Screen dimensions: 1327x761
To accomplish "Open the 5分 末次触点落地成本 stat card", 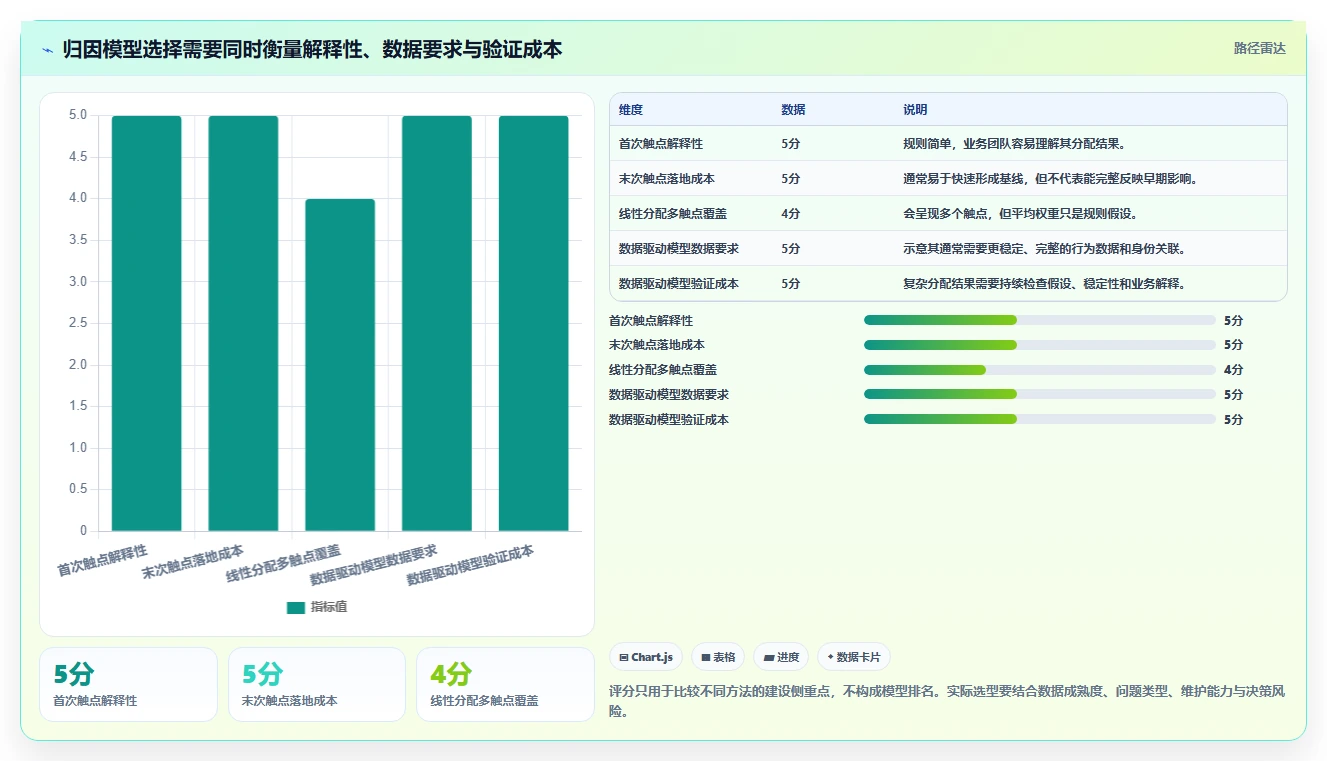I will pos(317,685).
